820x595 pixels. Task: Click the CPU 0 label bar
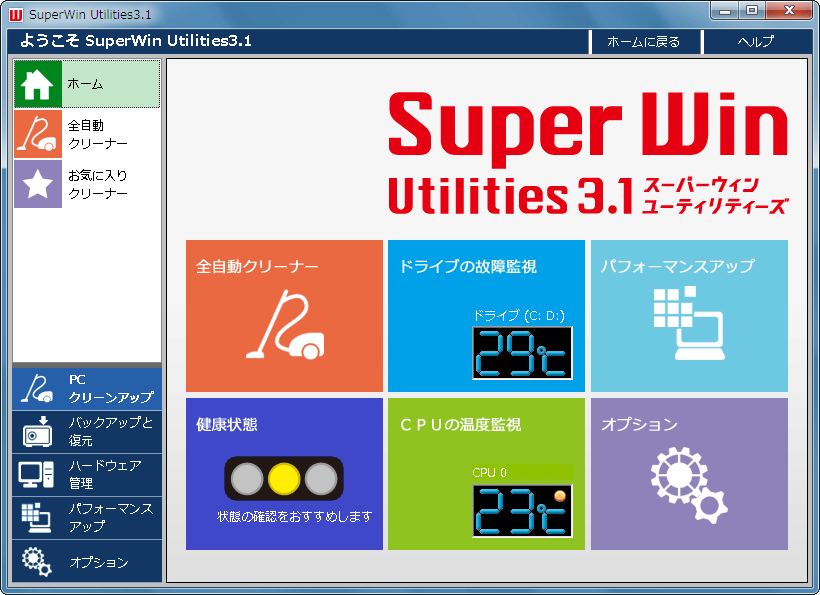tap(522, 473)
